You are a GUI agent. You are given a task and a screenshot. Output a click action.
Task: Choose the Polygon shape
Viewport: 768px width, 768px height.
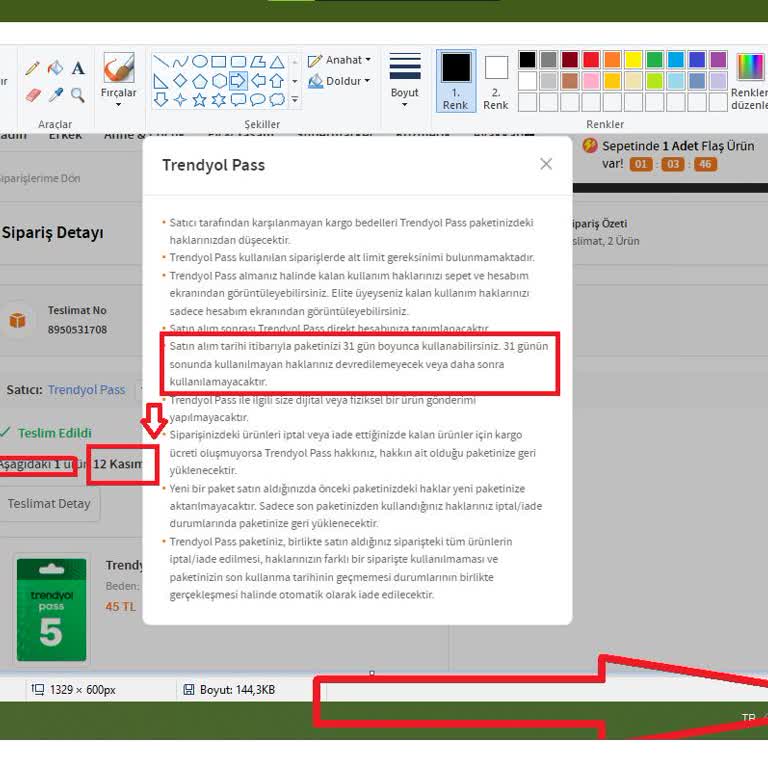click(258, 61)
